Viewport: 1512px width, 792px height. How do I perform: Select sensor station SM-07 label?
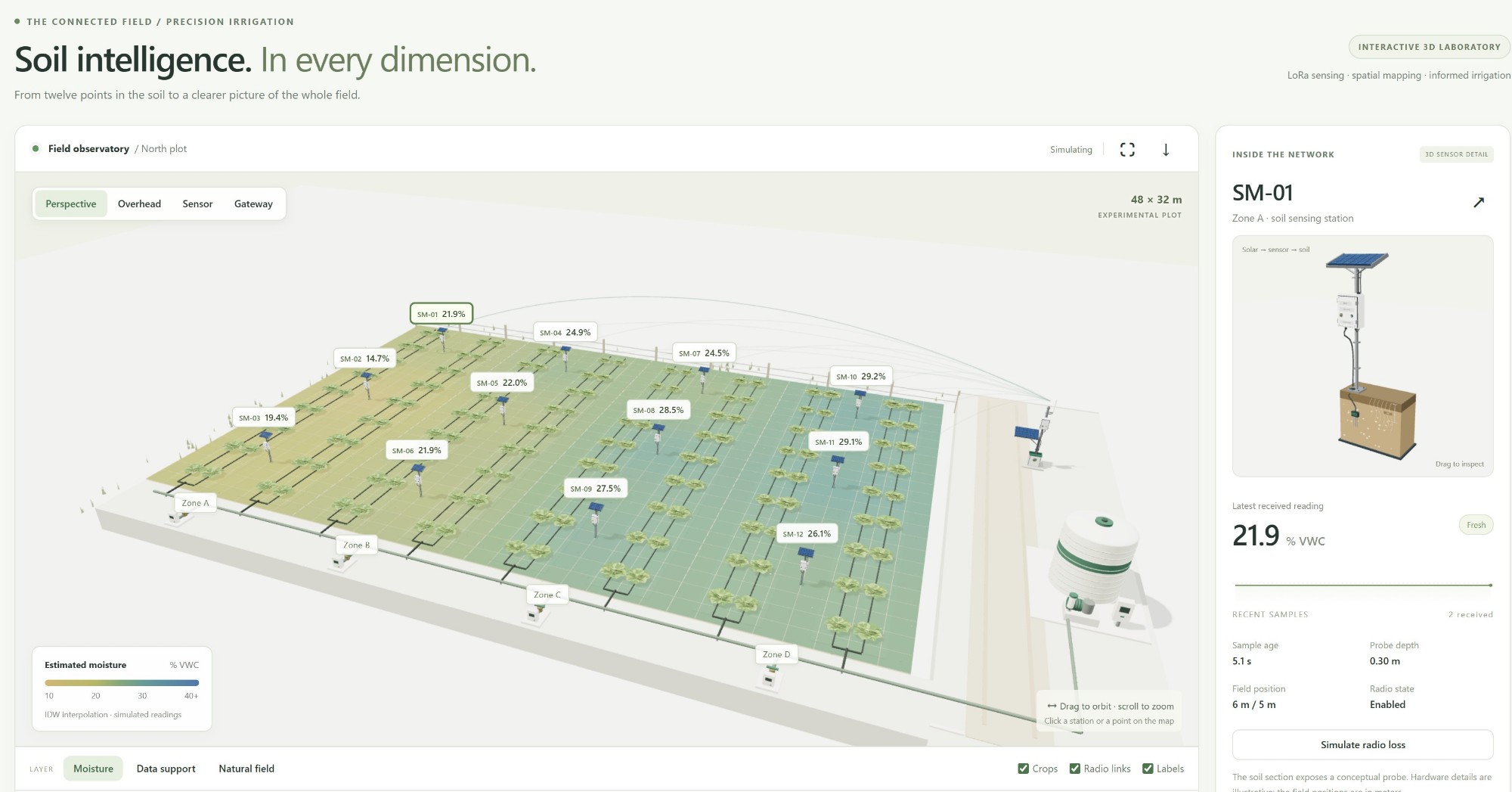[704, 353]
